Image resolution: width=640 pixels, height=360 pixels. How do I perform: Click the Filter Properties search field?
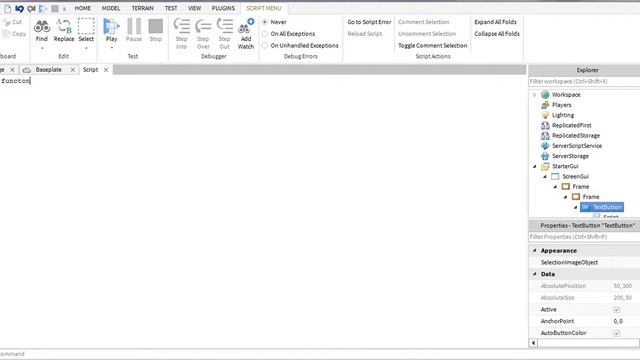(584, 237)
